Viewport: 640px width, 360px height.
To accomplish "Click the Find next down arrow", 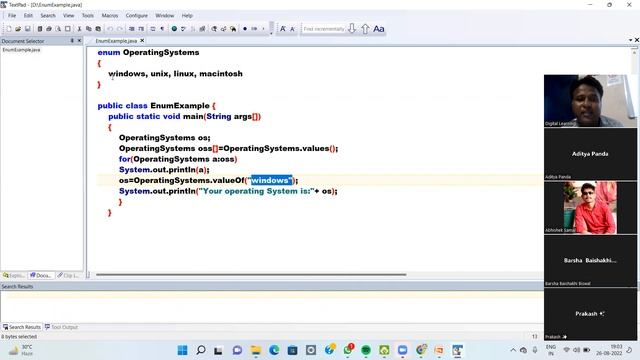I will pyautogui.click(x=352, y=29).
